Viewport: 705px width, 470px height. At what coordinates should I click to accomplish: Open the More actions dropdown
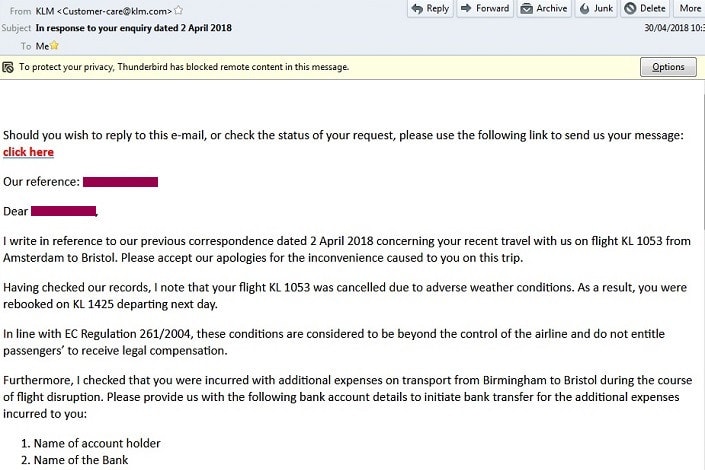(x=690, y=9)
